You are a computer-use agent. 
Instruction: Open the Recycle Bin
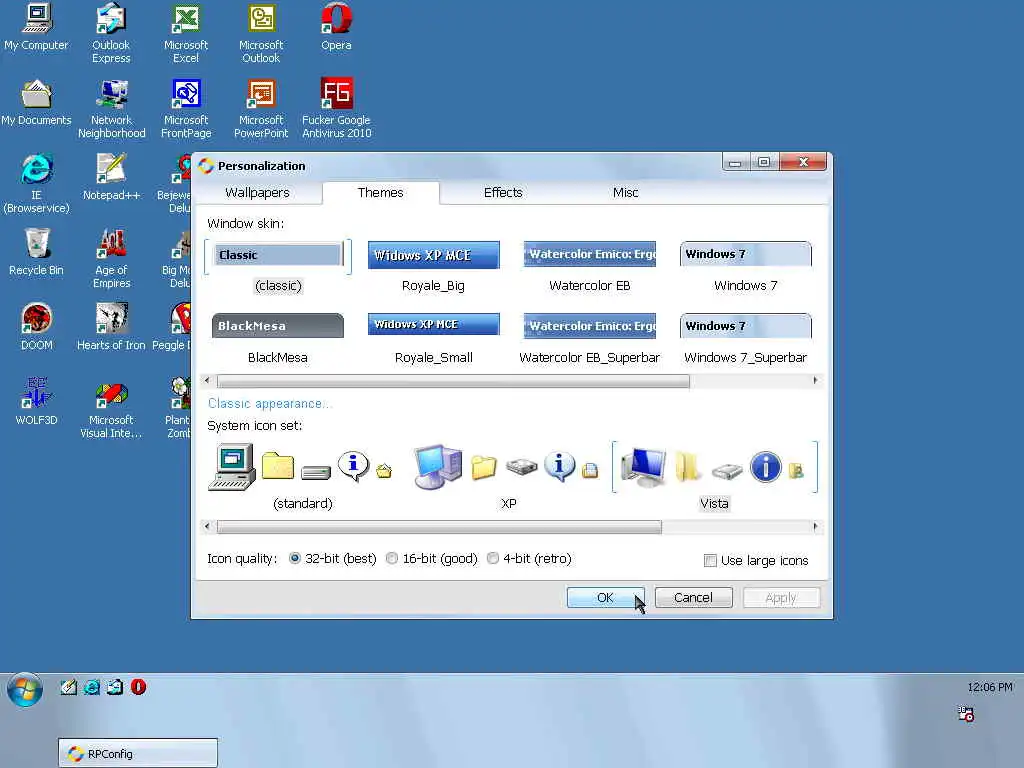(x=37, y=252)
